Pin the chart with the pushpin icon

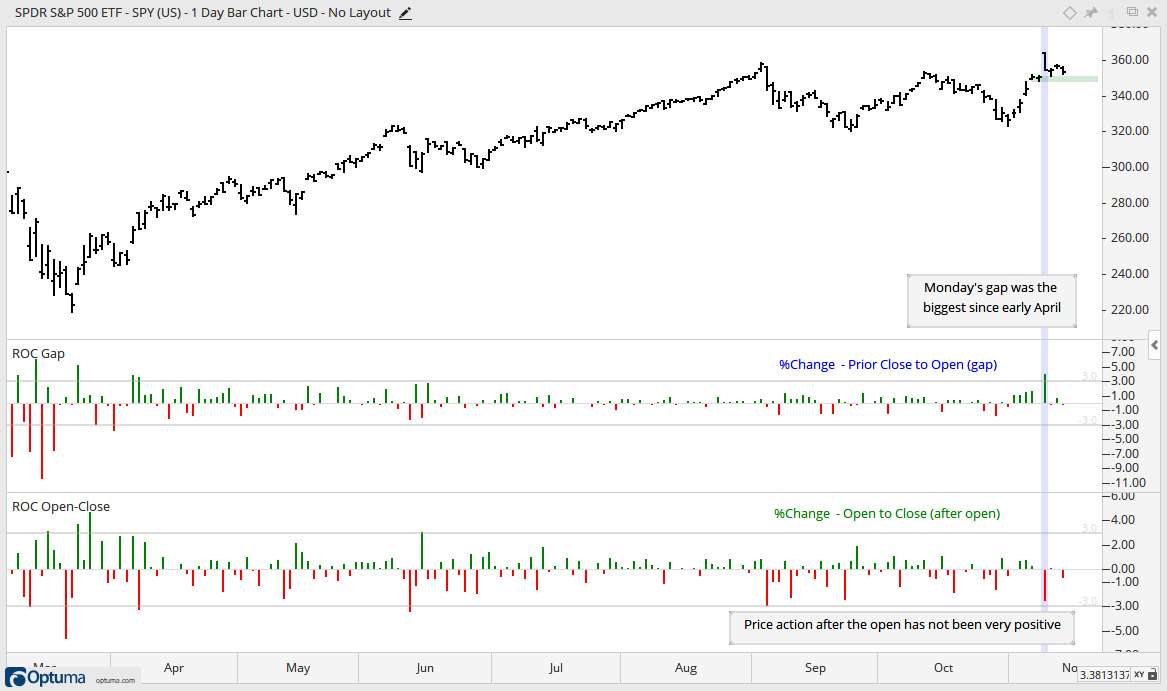1091,13
